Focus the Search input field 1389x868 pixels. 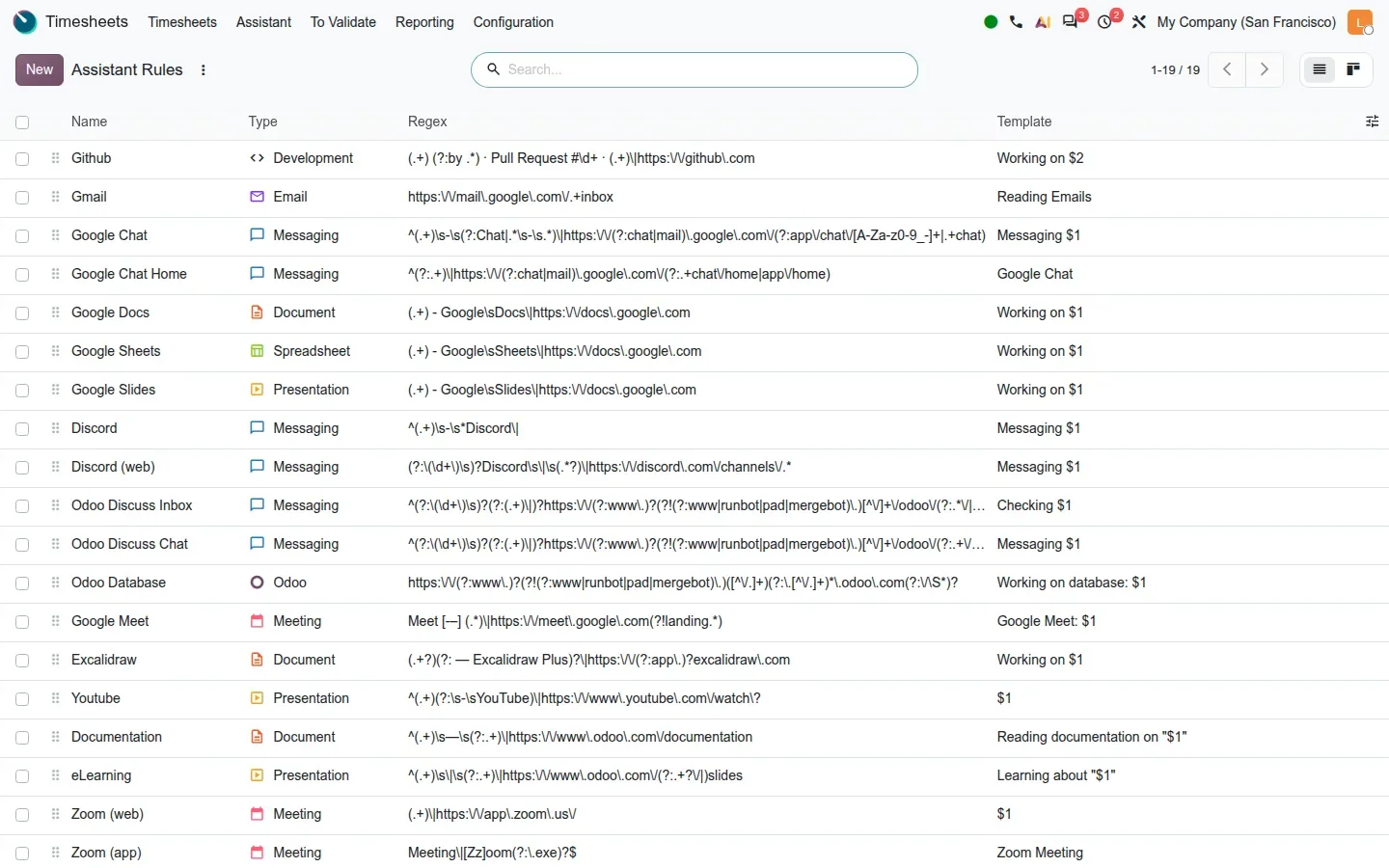[707, 69]
